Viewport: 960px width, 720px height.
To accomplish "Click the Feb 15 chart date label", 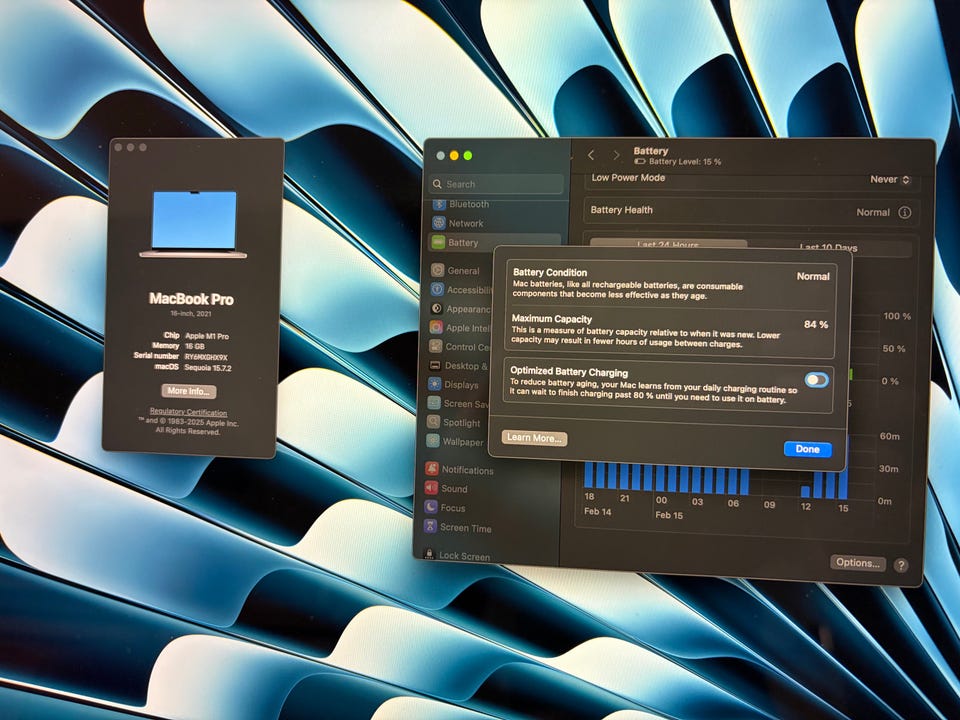I will [669, 515].
